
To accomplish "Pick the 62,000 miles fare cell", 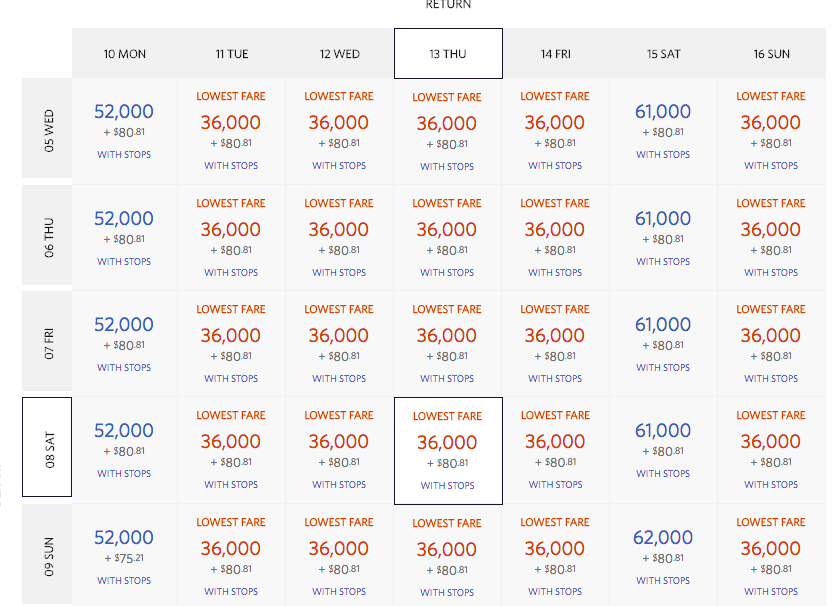I will [662, 538].
